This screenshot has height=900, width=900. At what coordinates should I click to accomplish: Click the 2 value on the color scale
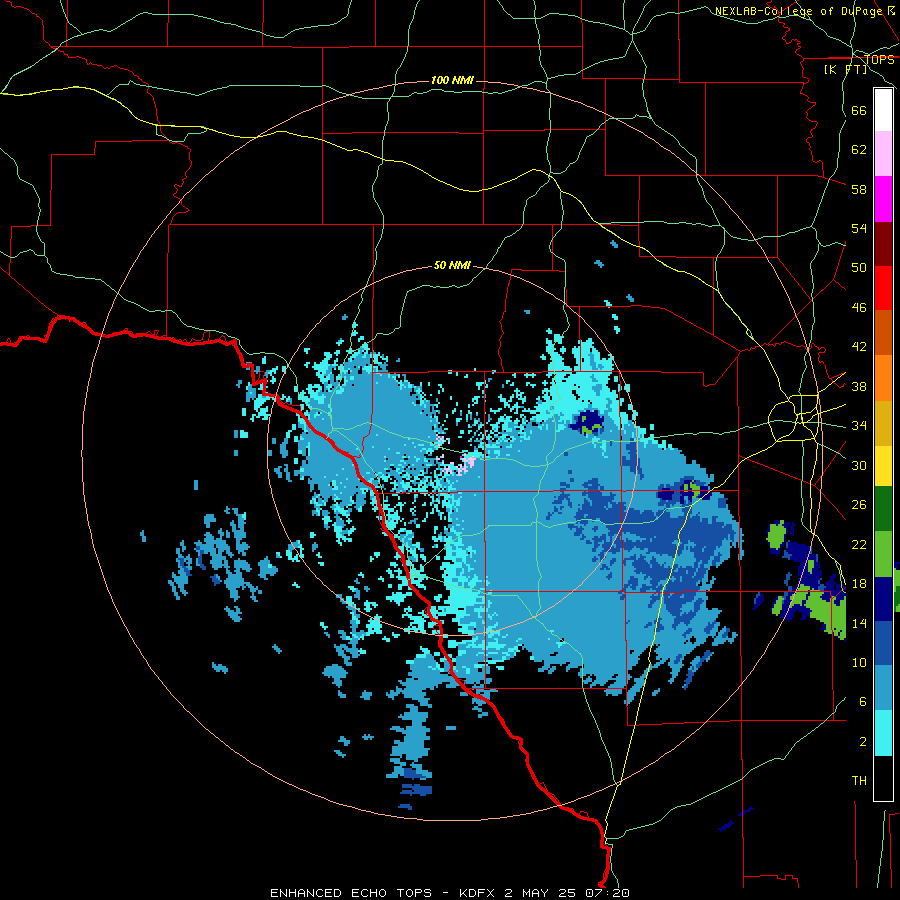[x=862, y=742]
